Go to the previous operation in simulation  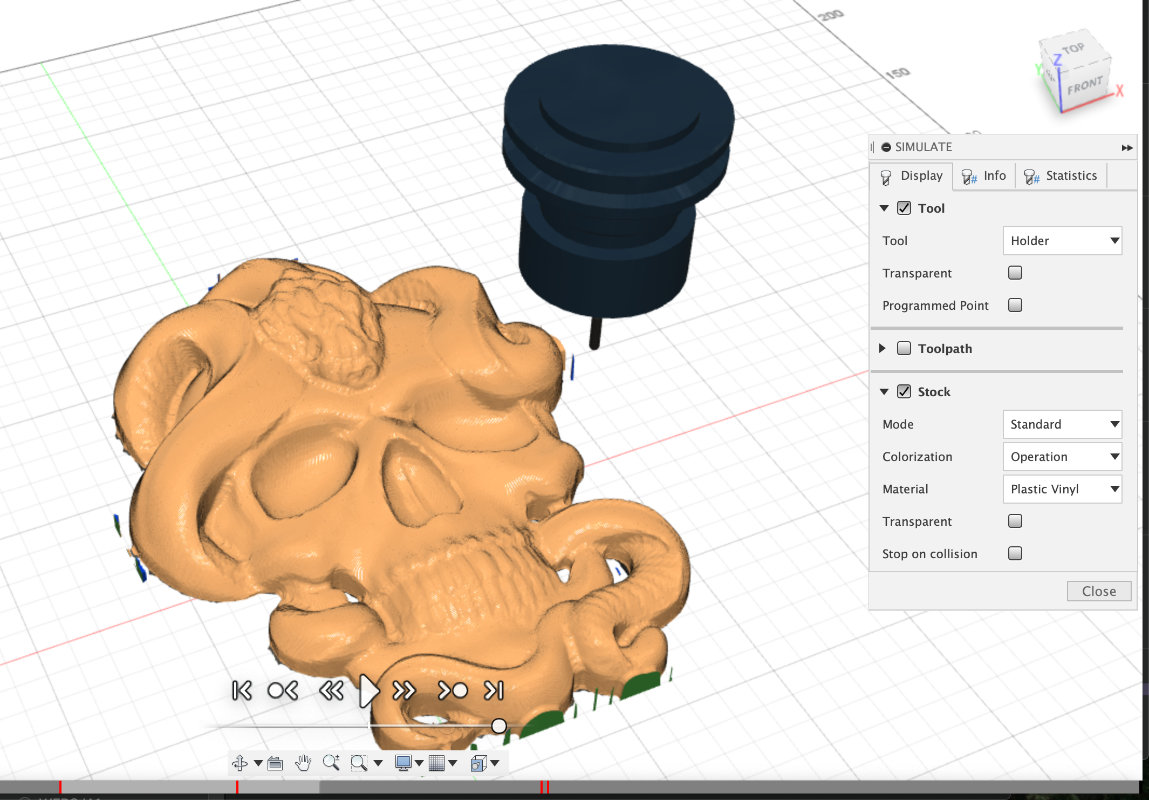point(282,690)
